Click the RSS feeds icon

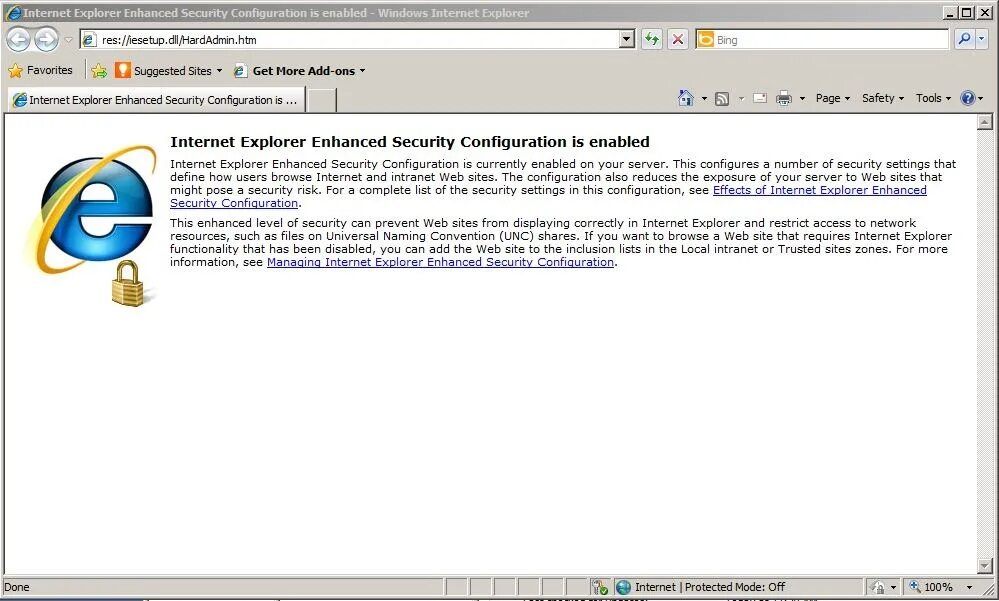(x=722, y=98)
